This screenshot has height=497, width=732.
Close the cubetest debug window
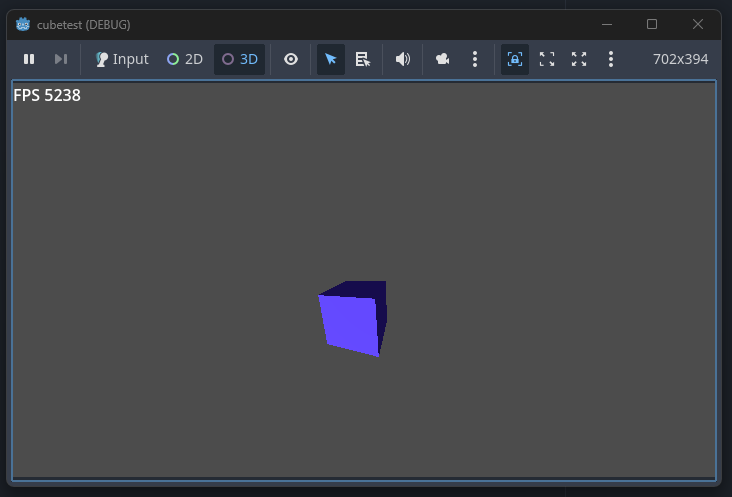click(697, 24)
